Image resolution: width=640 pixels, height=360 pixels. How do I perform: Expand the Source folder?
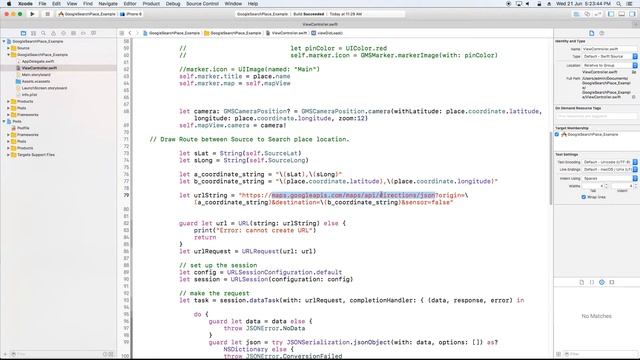8,48
